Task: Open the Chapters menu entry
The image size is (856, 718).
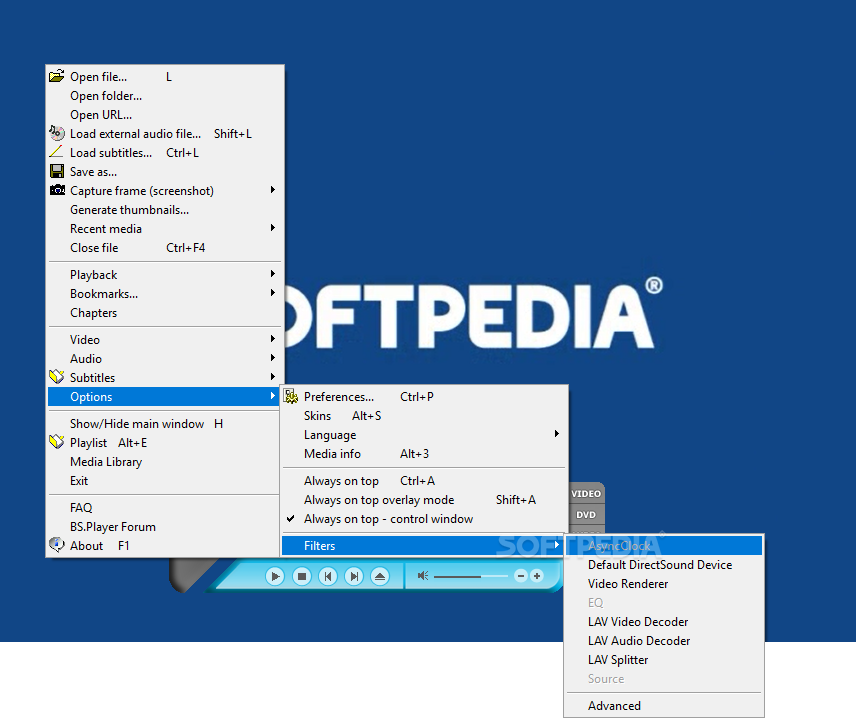Action: 165,313
